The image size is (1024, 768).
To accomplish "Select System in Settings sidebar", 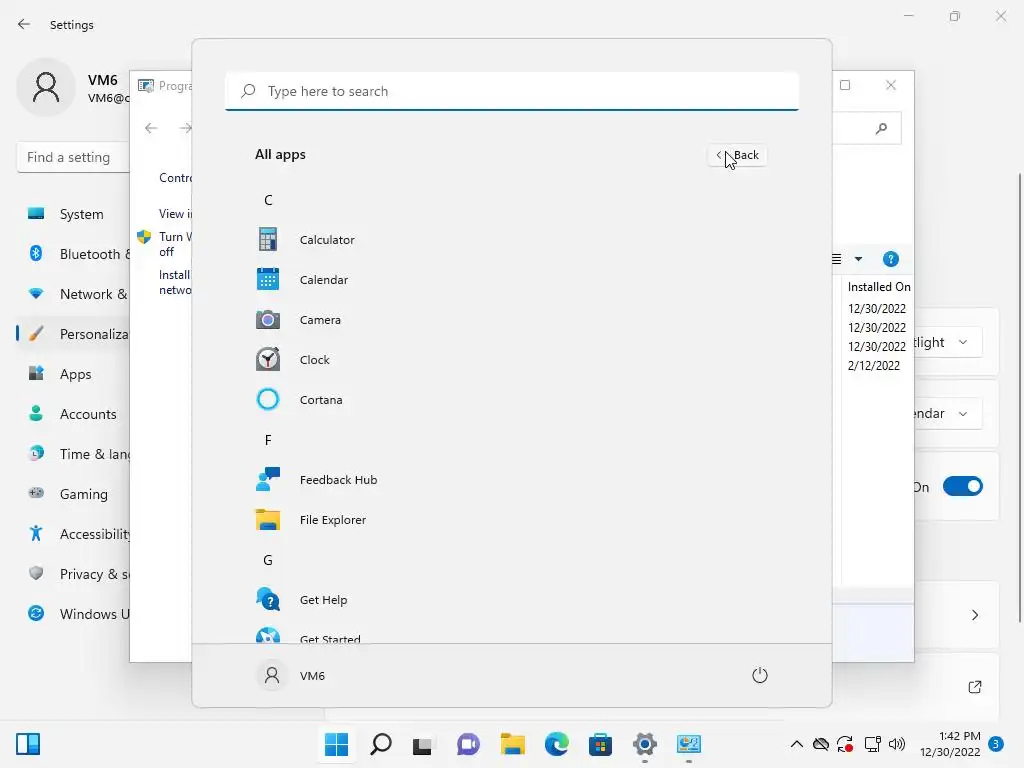I will pos(73,214).
